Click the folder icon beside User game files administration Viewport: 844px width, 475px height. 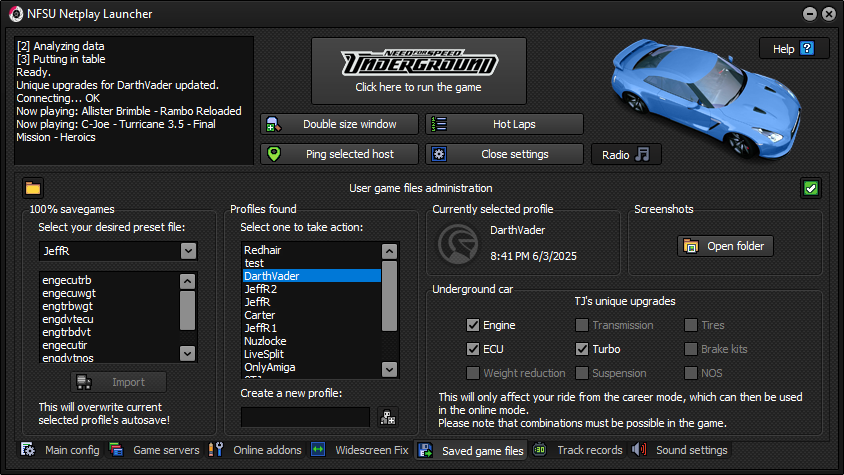[33, 188]
